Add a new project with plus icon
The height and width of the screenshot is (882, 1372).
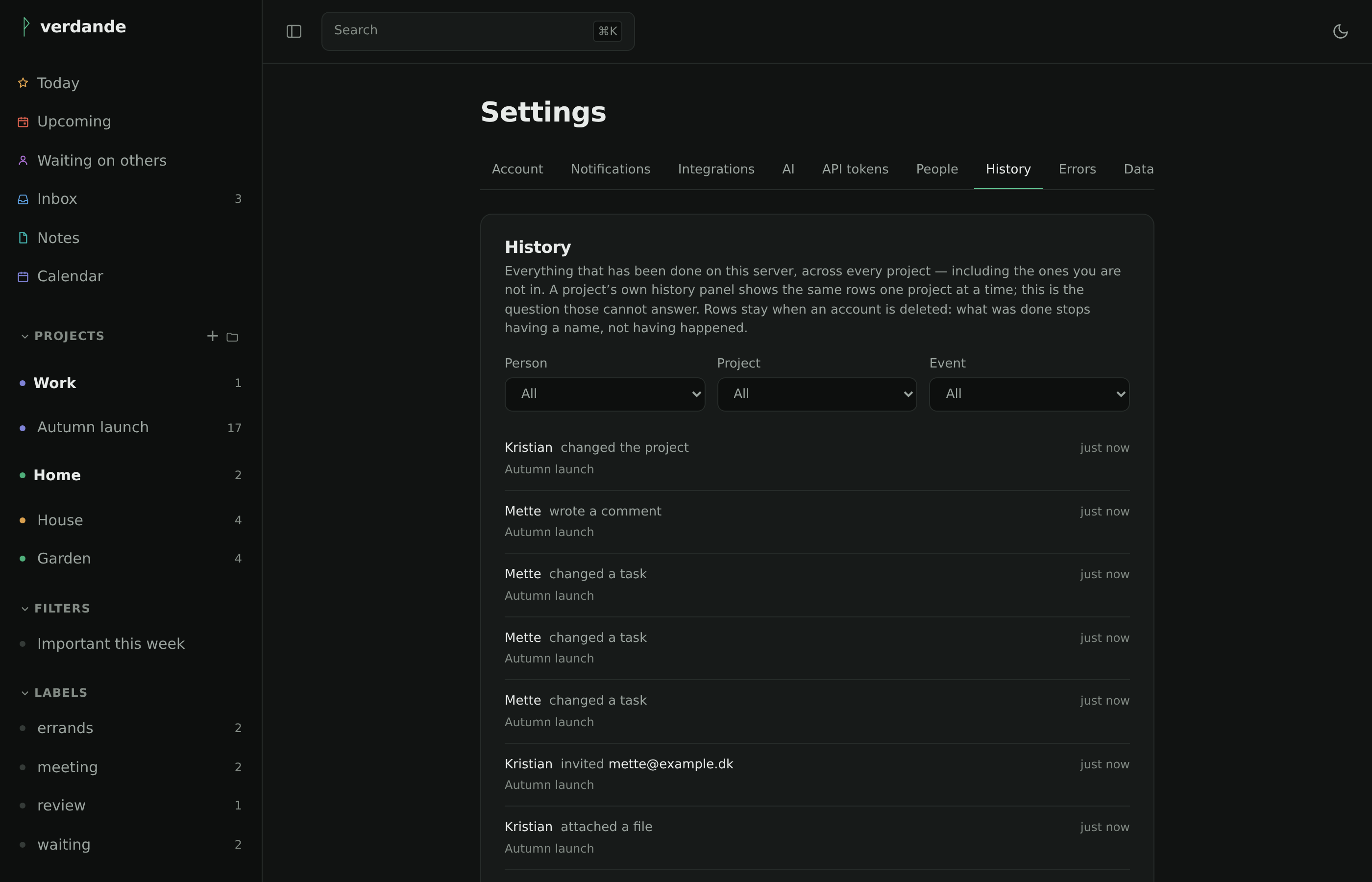[x=213, y=336]
